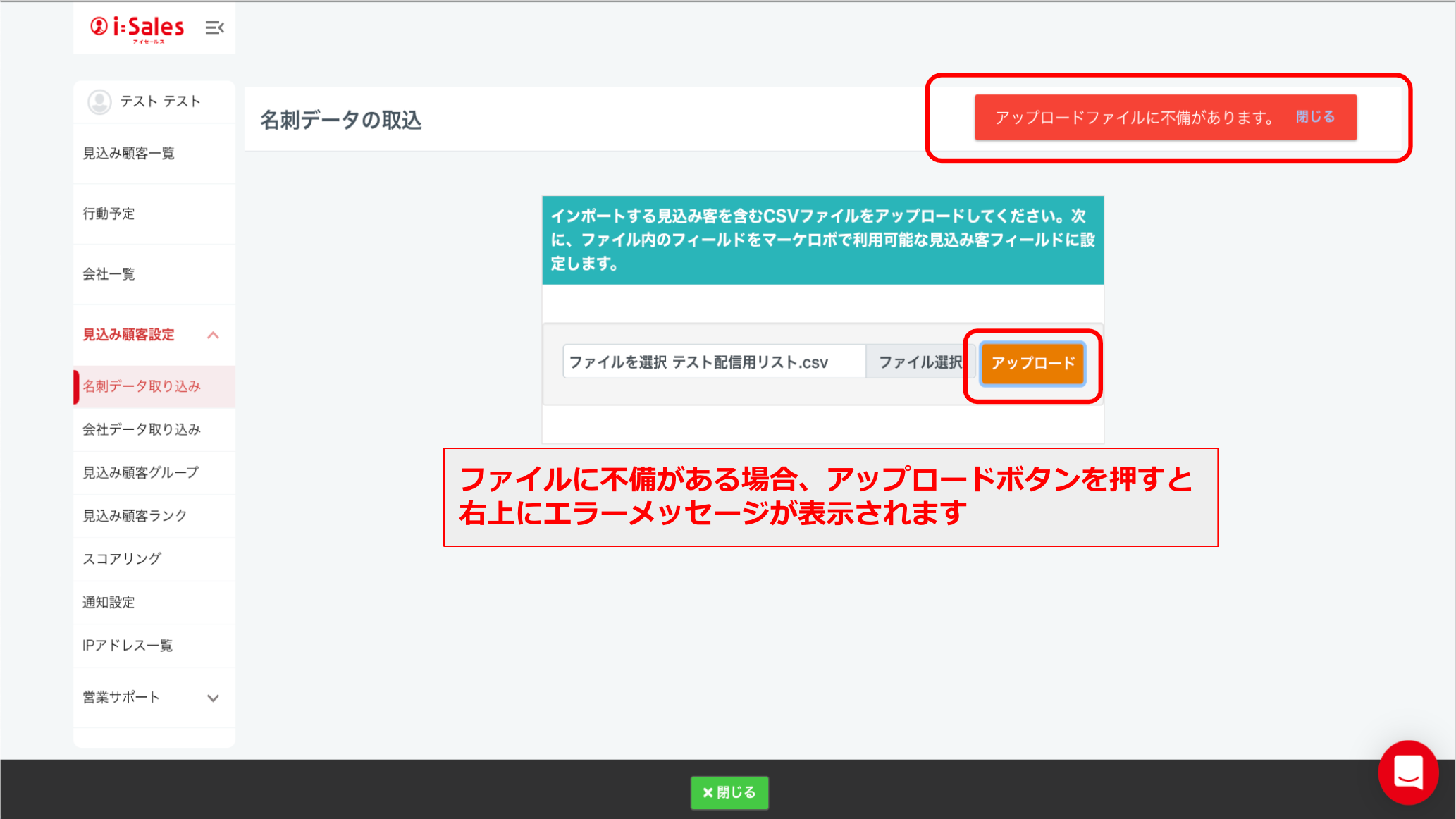Open the red chat support bubble
Viewport: 1456px width, 819px height.
[1407, 772]
